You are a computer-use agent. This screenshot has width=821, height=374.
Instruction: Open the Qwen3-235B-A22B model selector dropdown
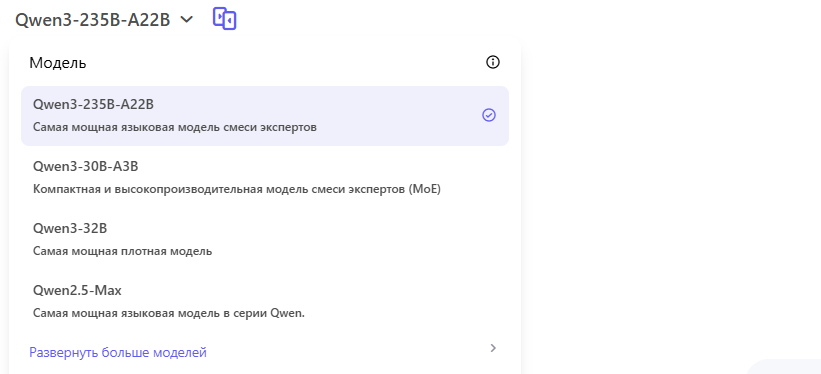tap(104, 20)
